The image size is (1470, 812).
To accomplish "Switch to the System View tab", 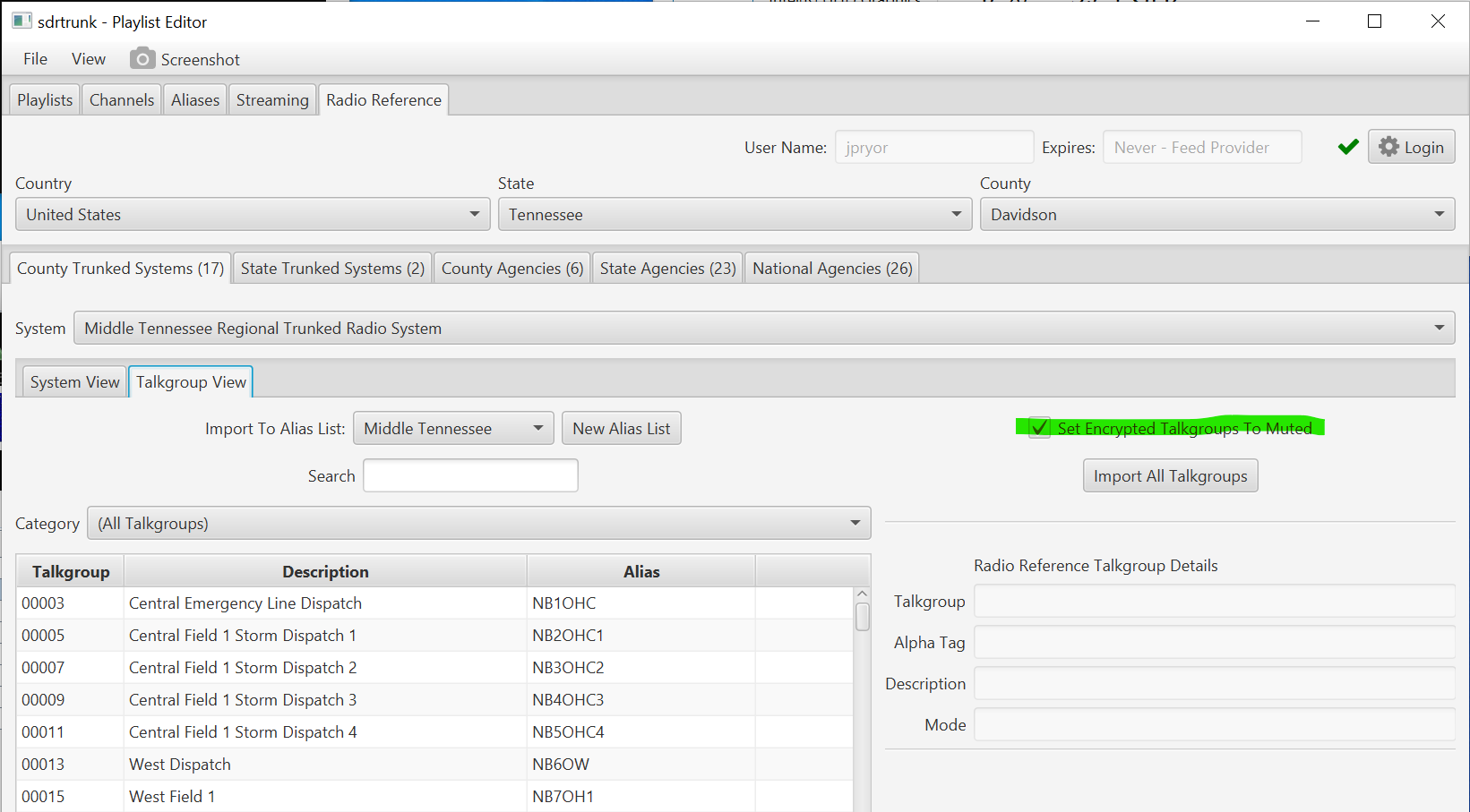I will coord(74,381).
